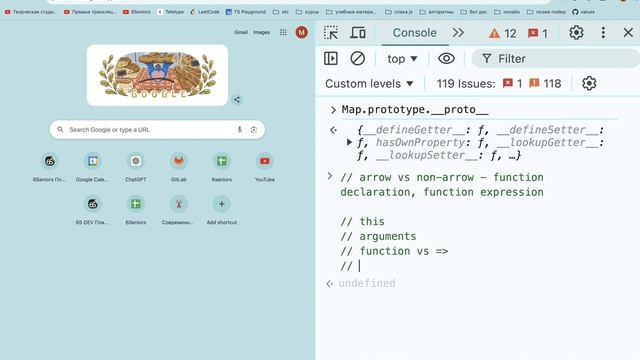640x360 pixels.
Task: Switch to the Console tab
Action: [414, 33]
